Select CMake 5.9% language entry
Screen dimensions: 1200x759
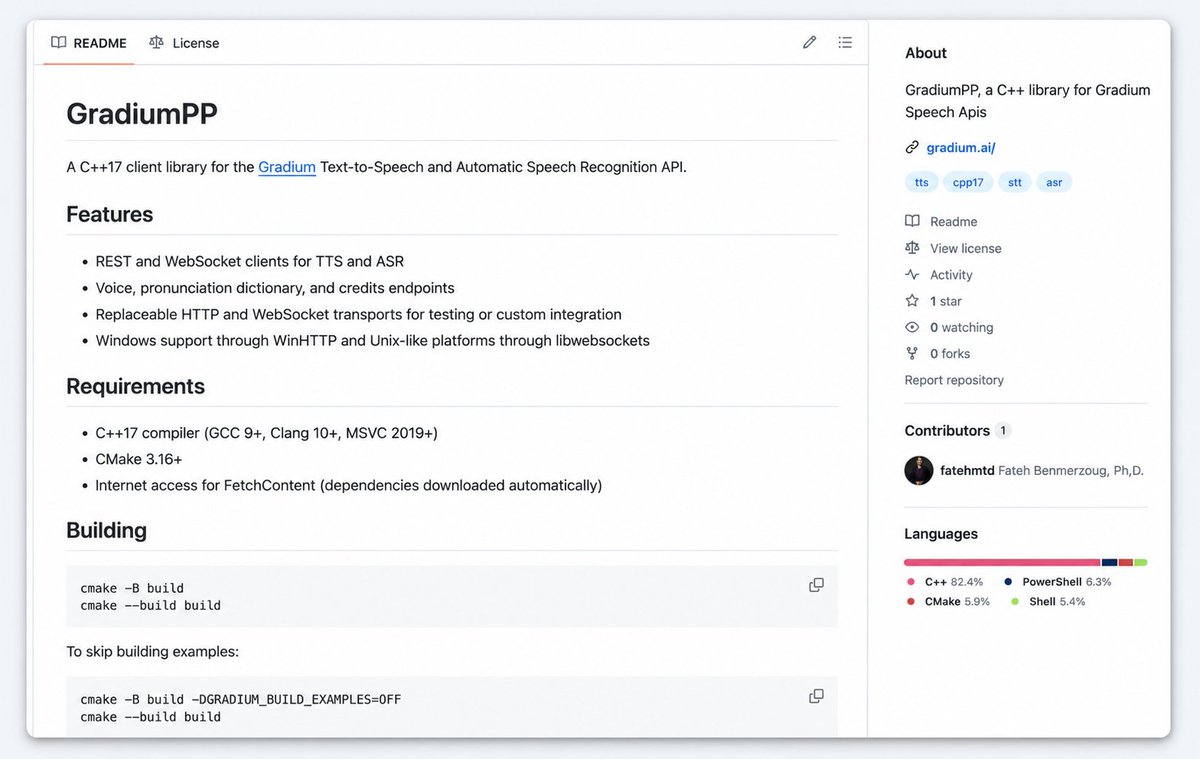(x=948, y=602)
